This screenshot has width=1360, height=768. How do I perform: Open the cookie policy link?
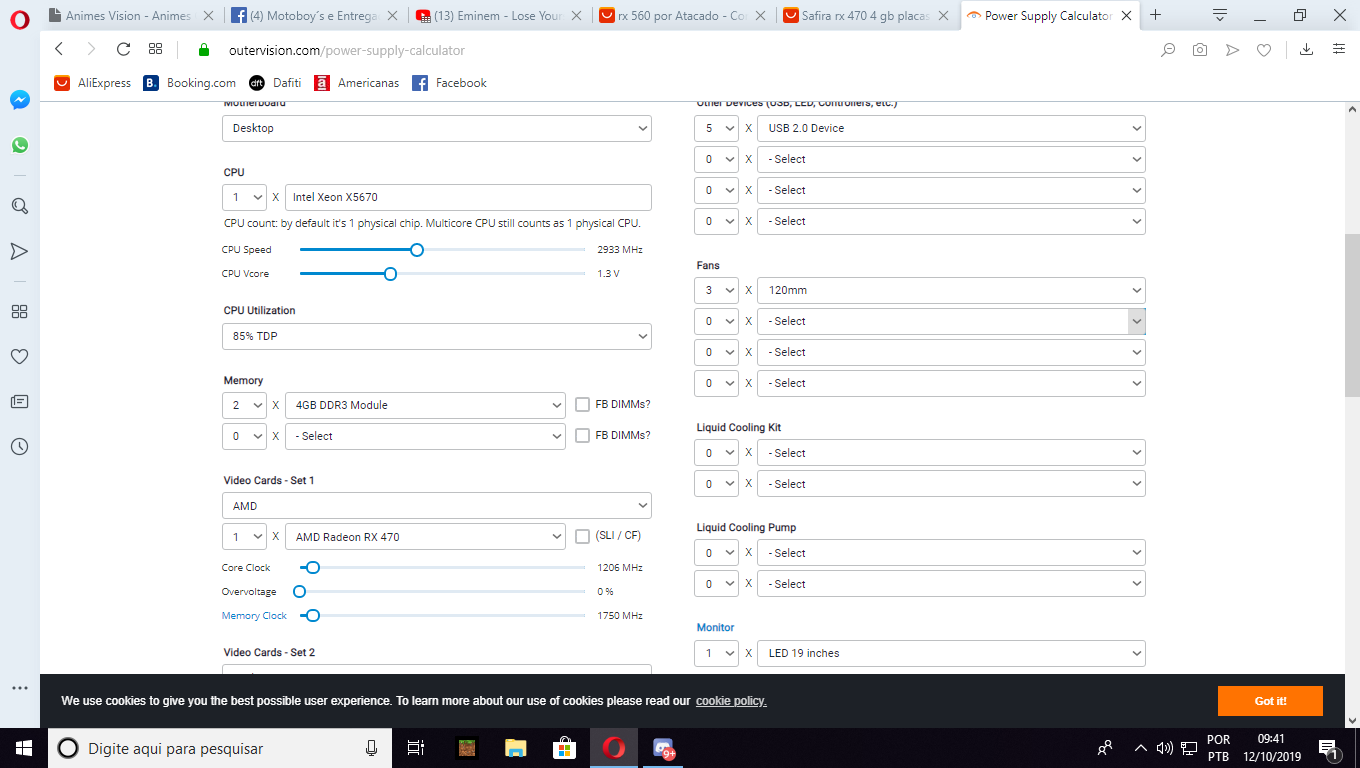[731, 701]
